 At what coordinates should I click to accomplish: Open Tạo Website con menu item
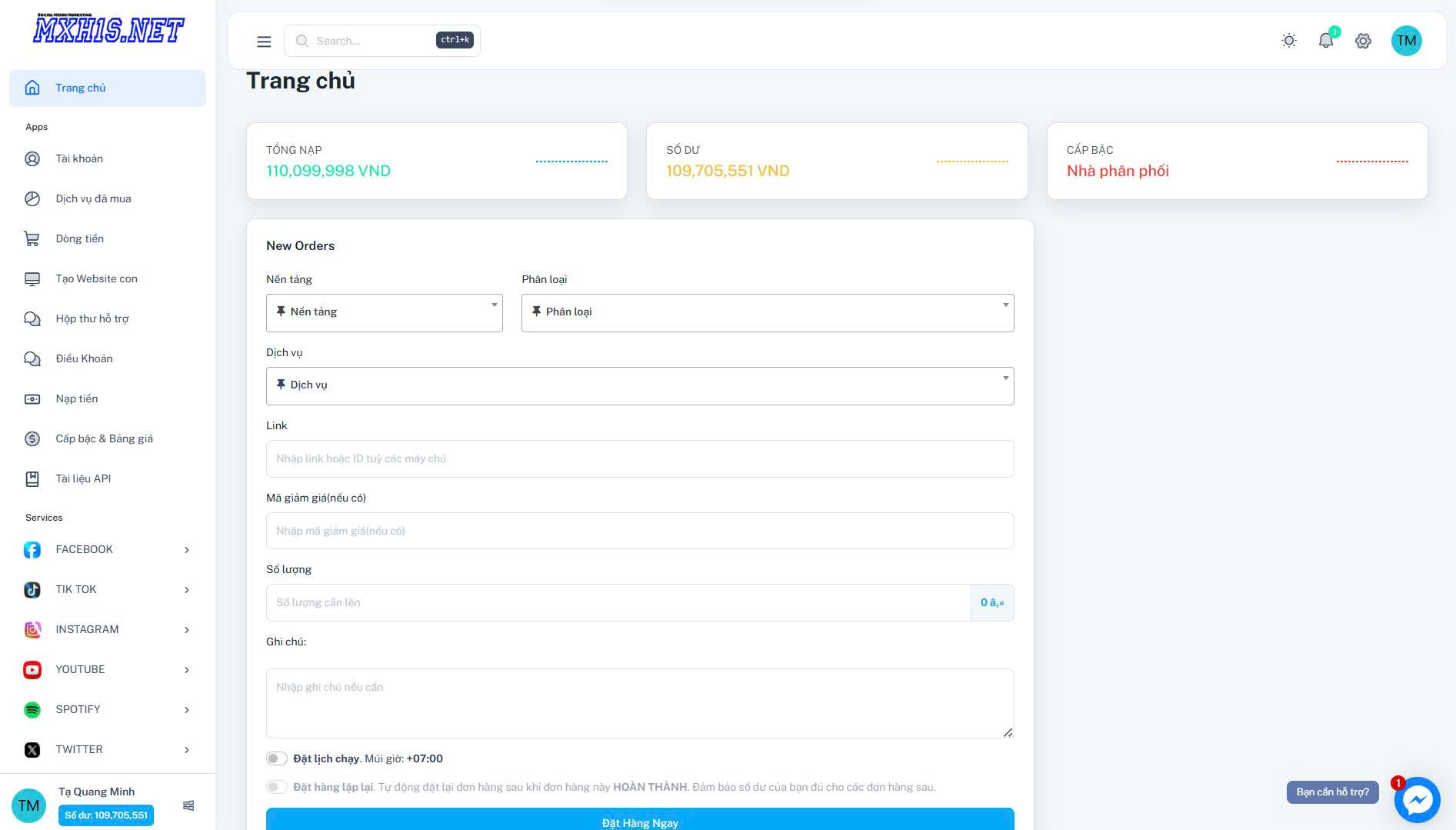pos(108,278)
